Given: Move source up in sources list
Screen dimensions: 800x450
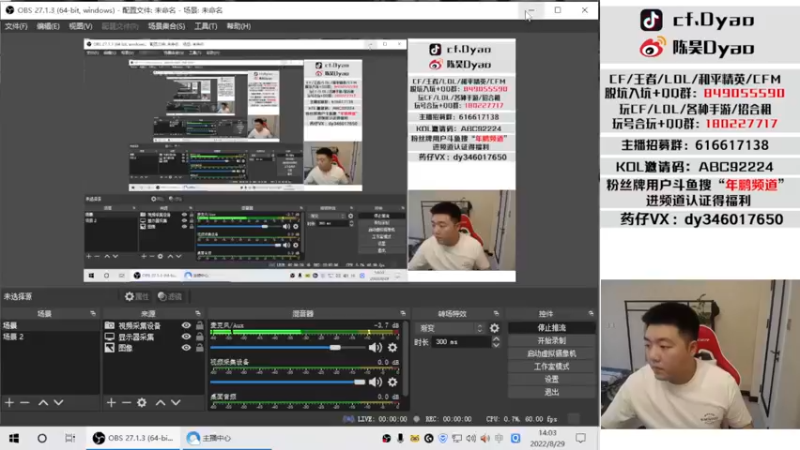Looking at the screenshot, I should [161, 403].
